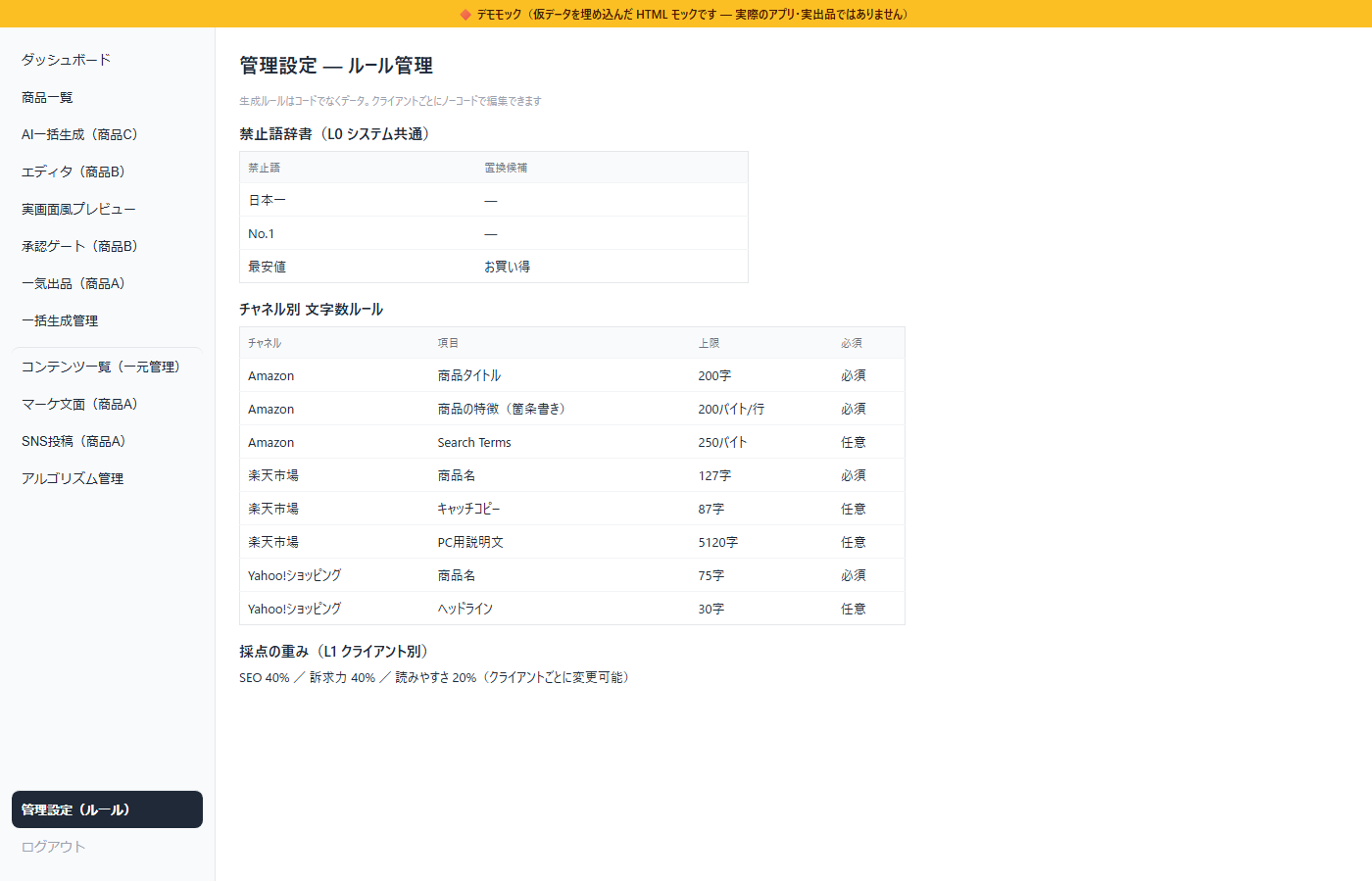This screenshot has height=882, width=1372.
Task: Click the 採点の重み（L1 クライアント別）heading
Action: point(336,652)
